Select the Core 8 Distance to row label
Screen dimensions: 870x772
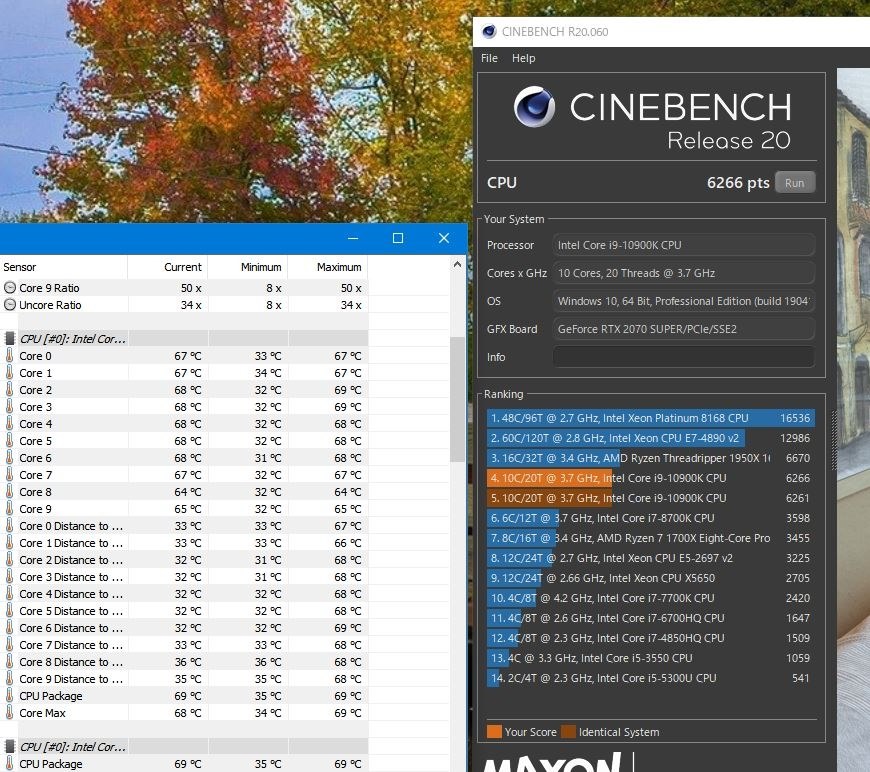[x=71, y=662]
